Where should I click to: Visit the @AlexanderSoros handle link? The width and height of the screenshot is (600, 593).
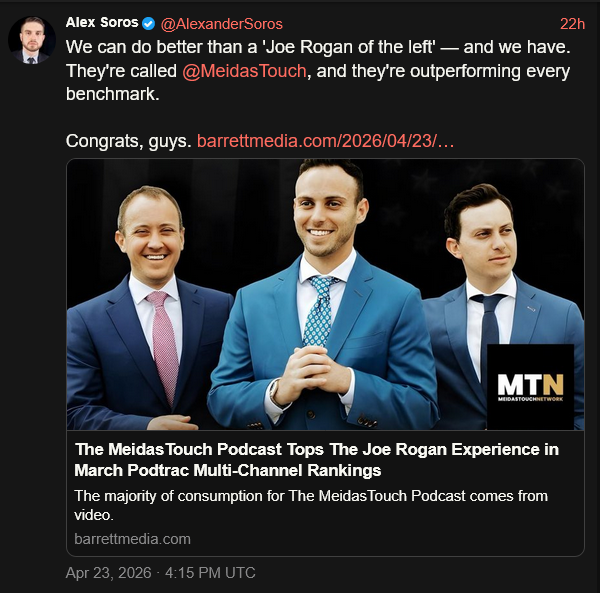click(x=221, y=23)
